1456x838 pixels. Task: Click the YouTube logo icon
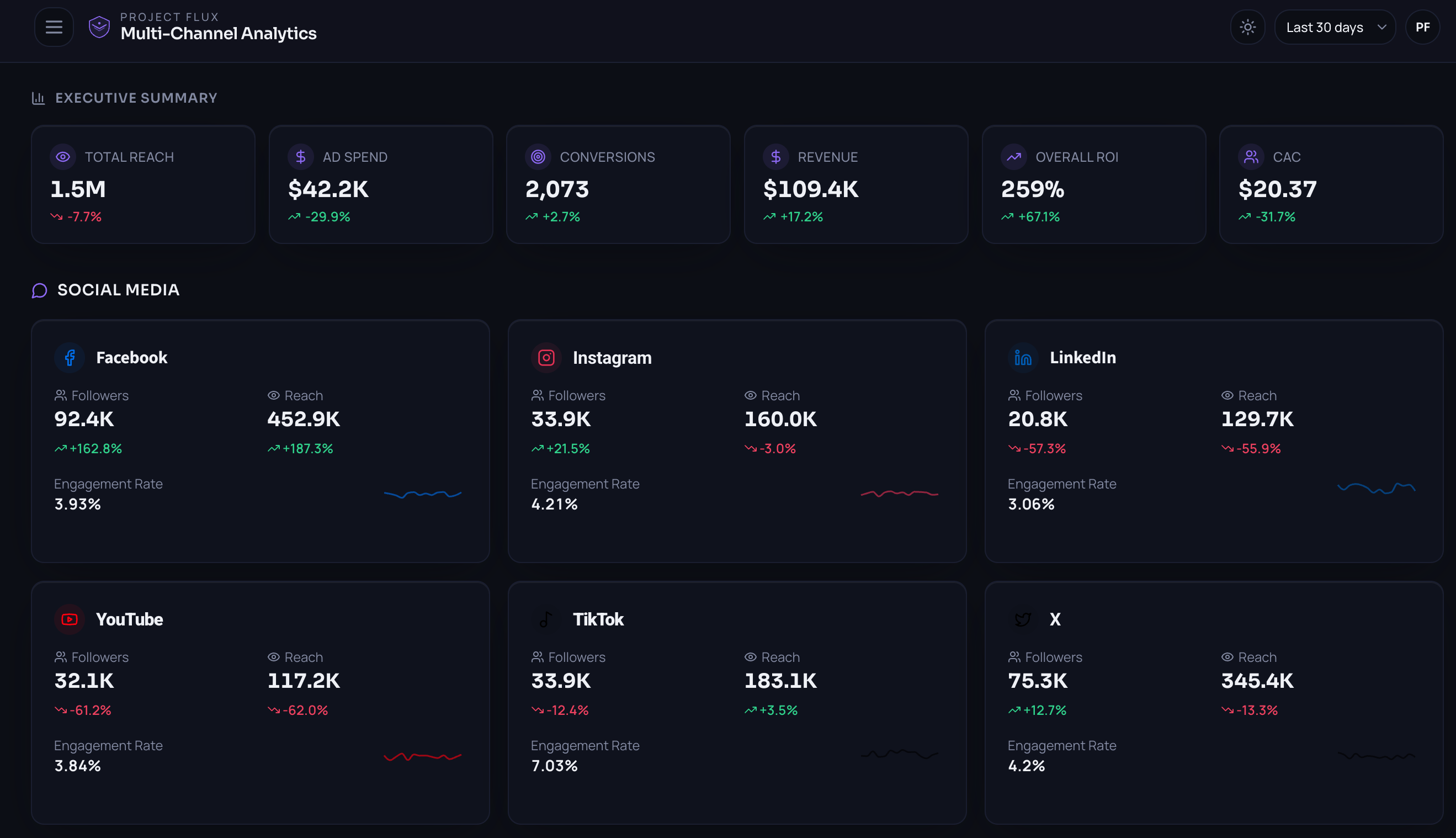coord(70,619)
